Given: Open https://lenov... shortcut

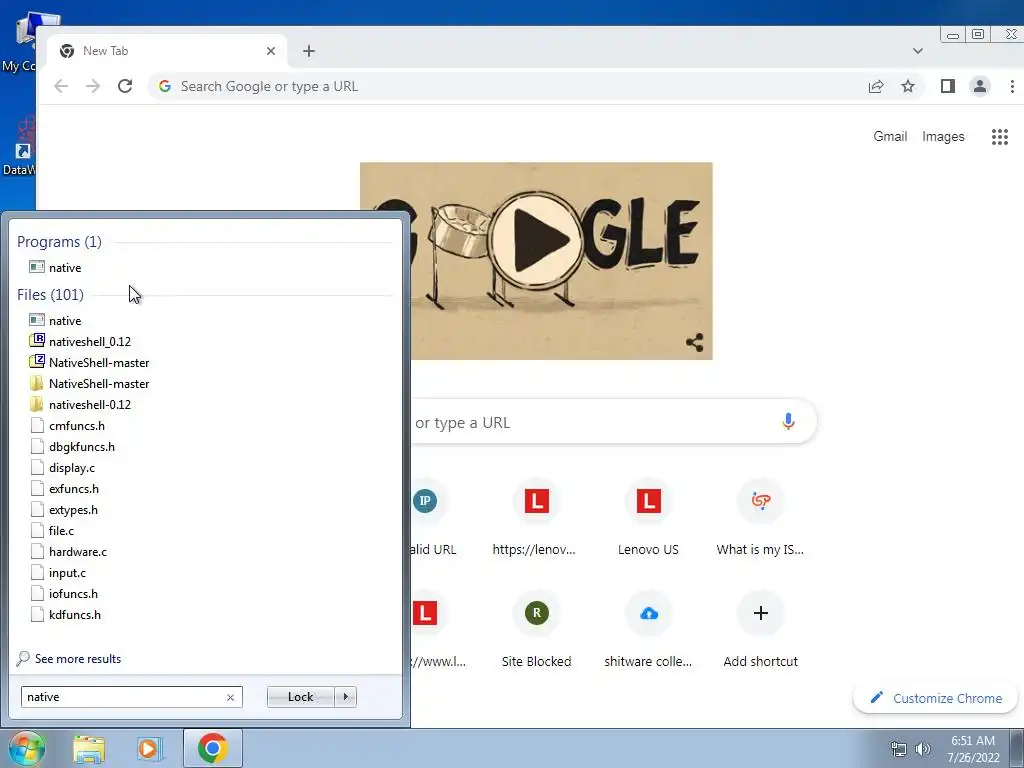Looking at the screenshot, I should pyautogui.click(x=536, y=516).
